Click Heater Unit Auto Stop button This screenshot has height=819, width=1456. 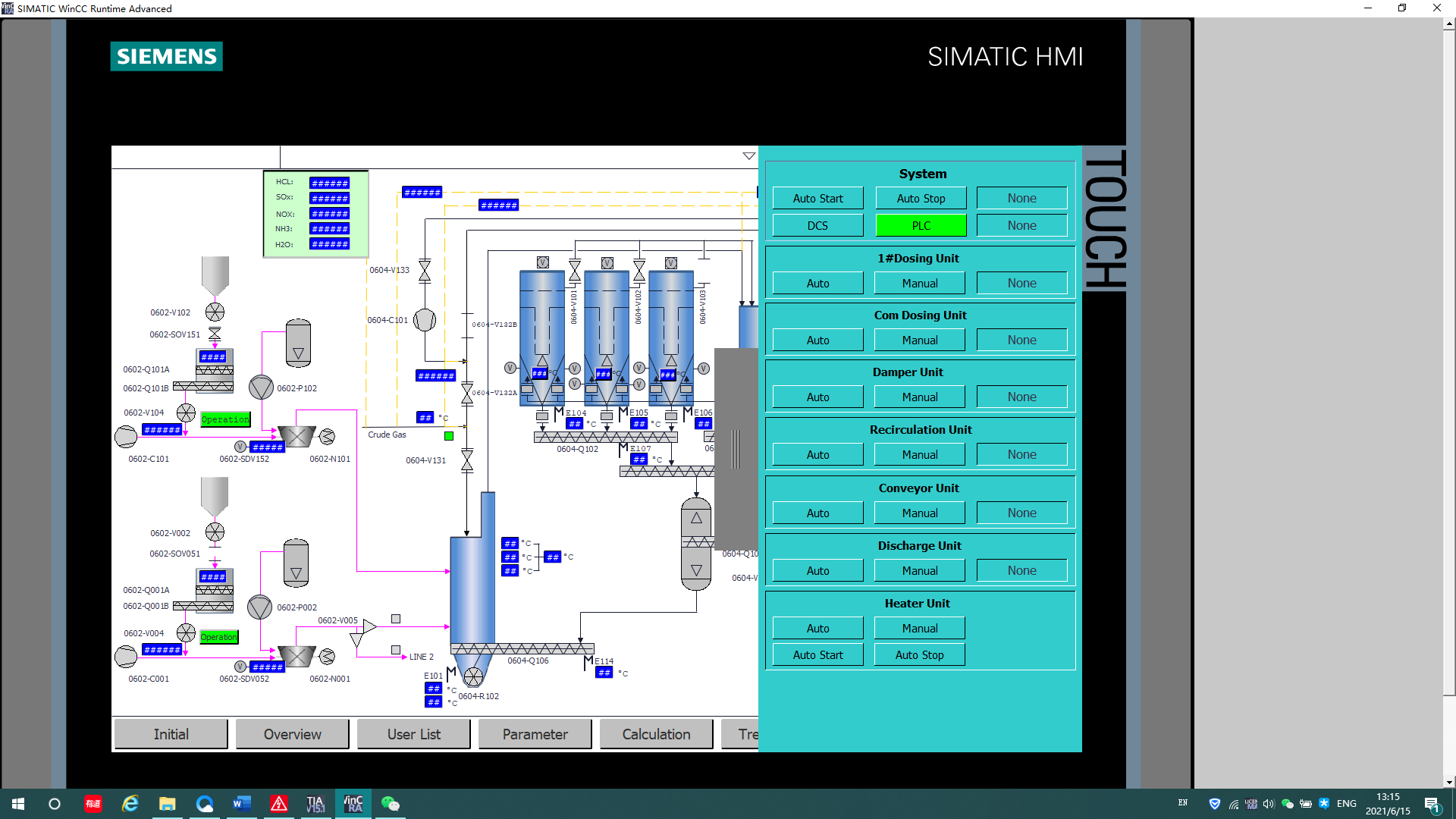[x=919, y=654]
